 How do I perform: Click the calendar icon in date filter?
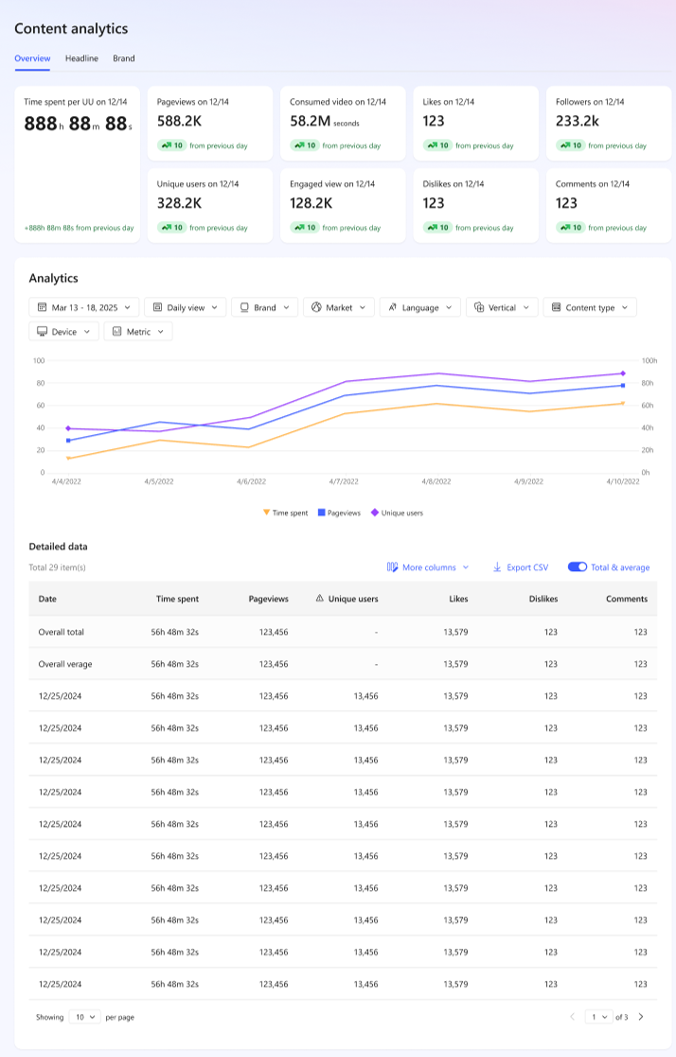(42, 308)
